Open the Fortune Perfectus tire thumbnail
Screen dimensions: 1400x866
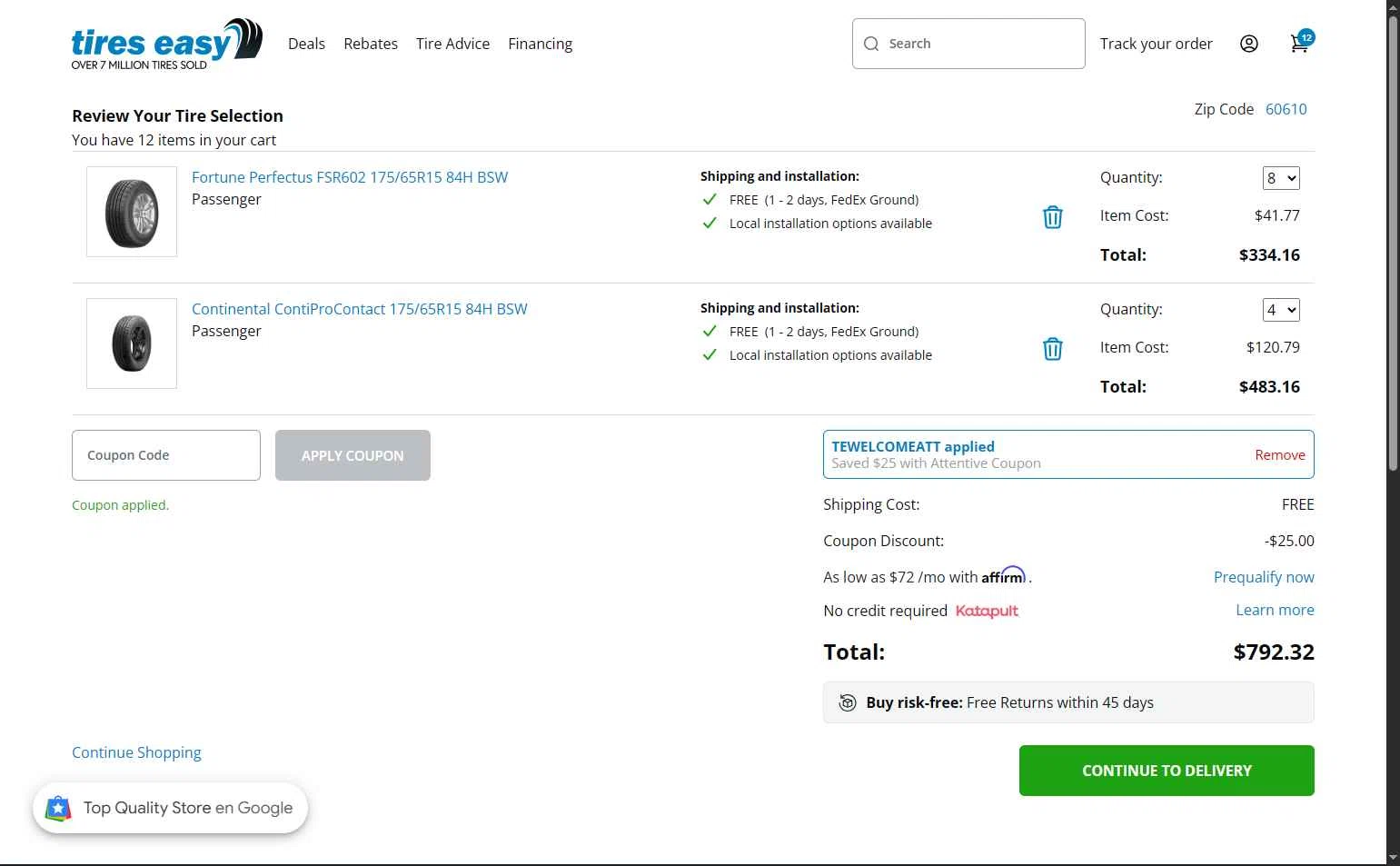(132, 212)
